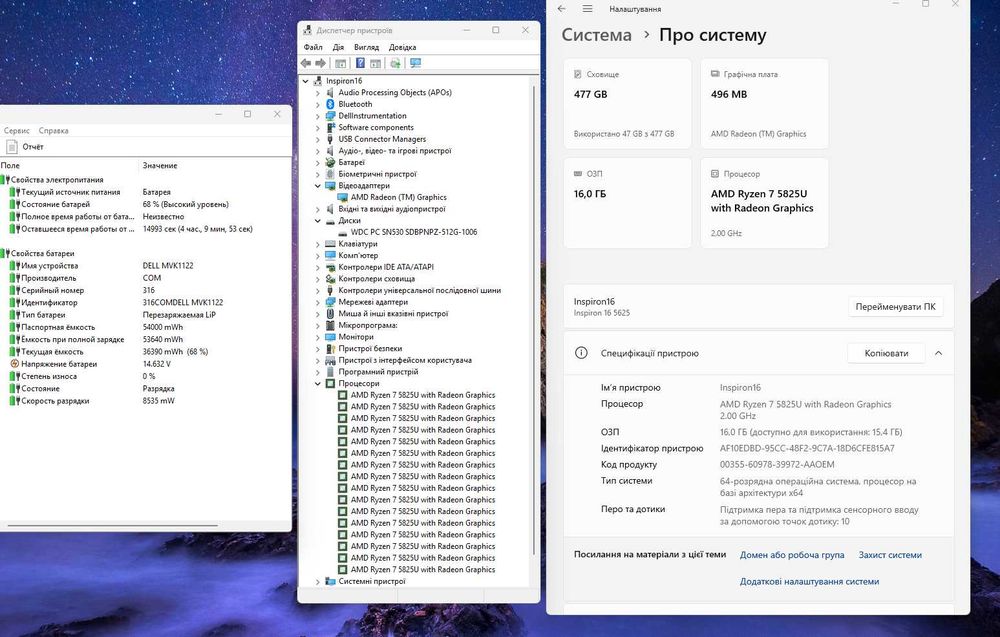
Task: Collapse the Диски category
Action: 318,221
